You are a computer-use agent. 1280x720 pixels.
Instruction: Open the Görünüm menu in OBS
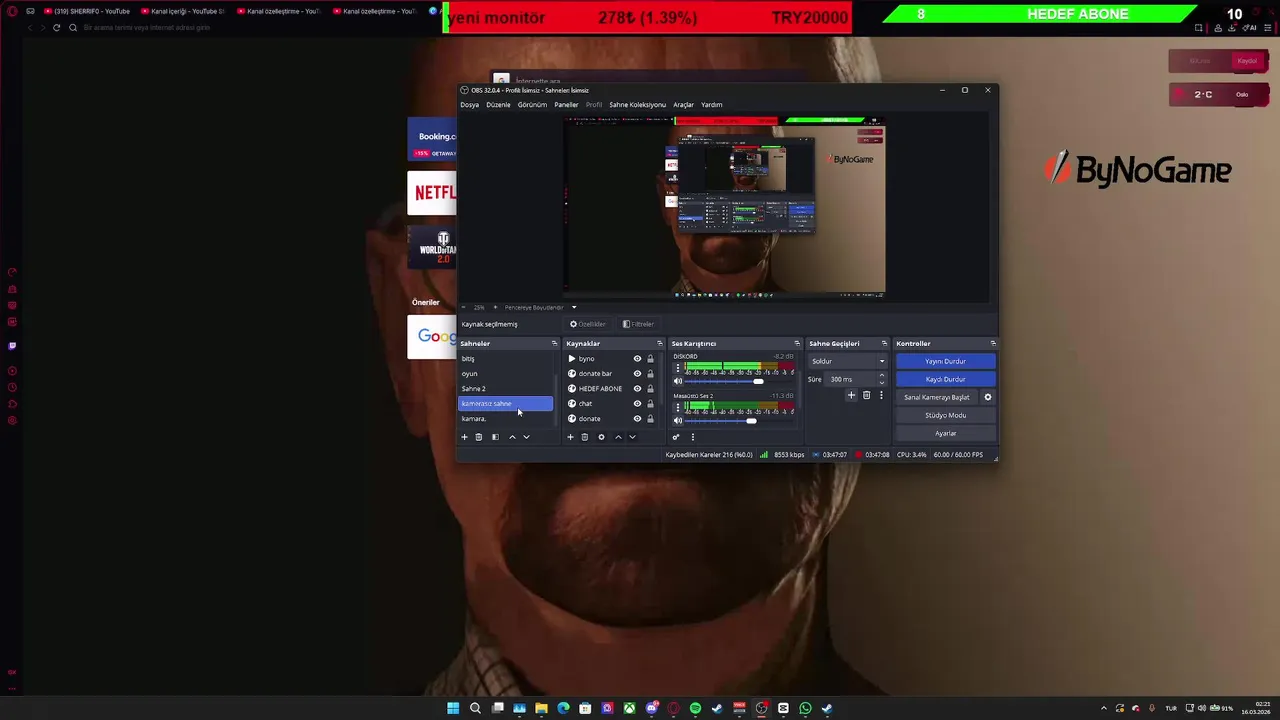(x=532, y=105)
